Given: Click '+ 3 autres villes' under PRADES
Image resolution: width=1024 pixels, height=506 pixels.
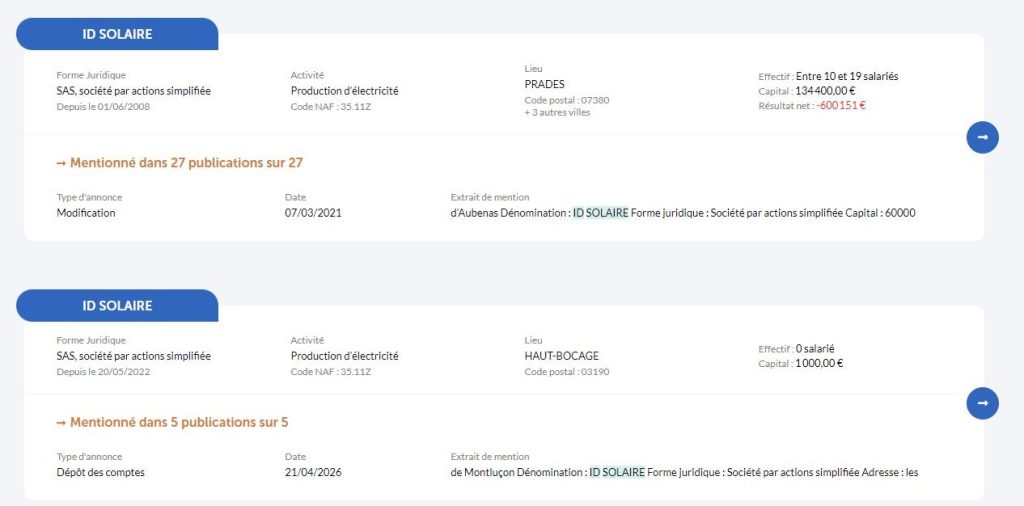Looking at the screenshot, I should (x=557, y=112).
